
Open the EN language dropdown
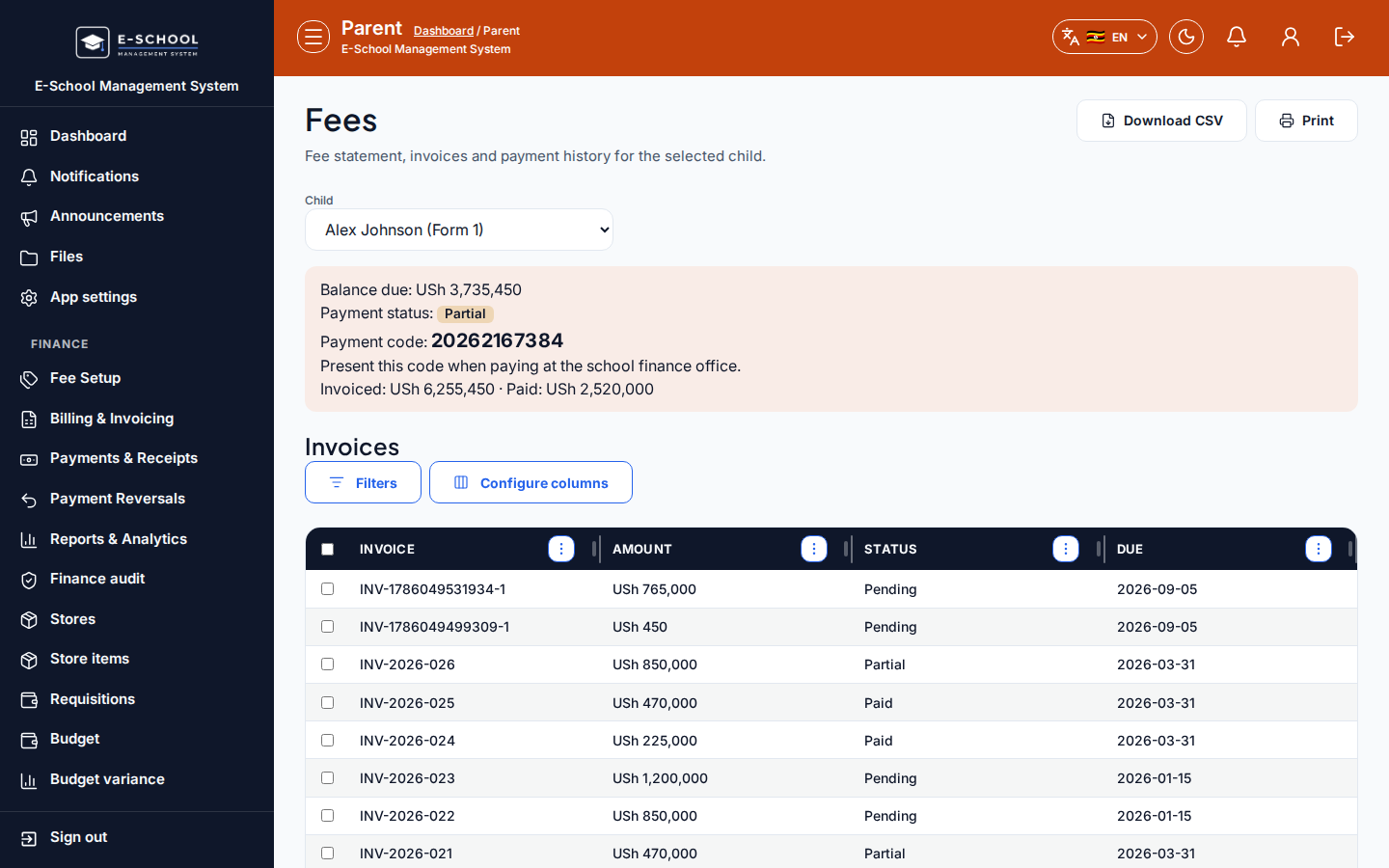pos(1104,37)
